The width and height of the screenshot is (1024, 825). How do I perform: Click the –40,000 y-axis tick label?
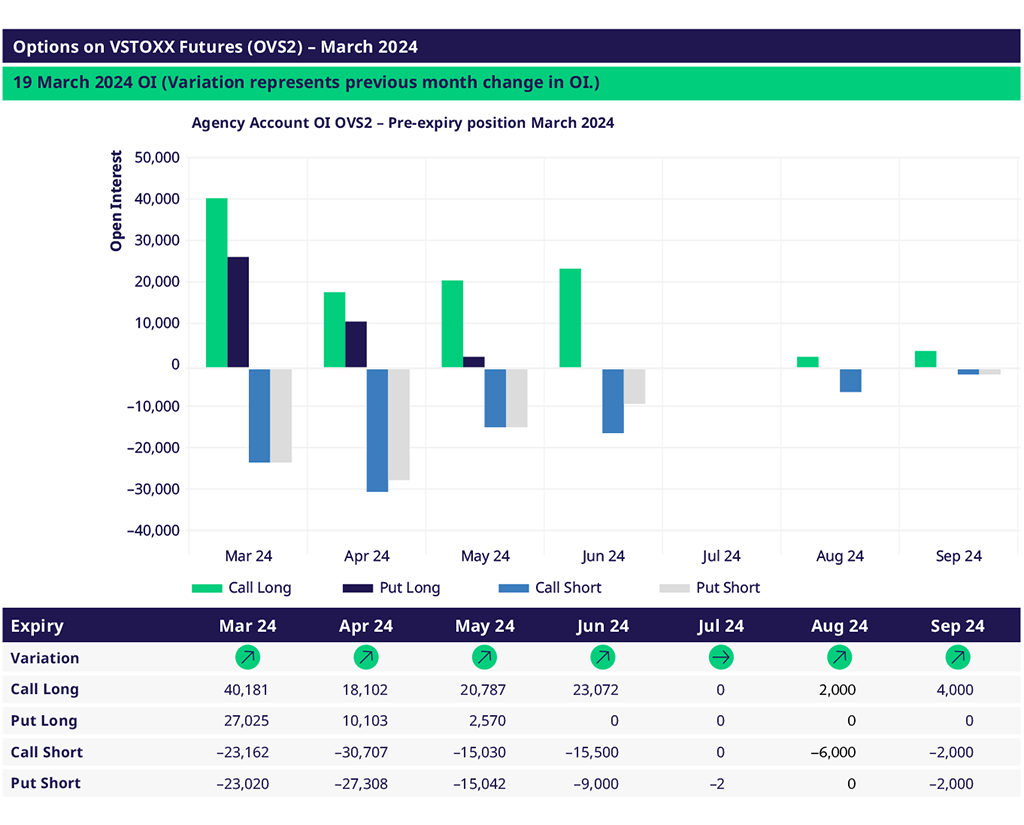[x=153, y=530]
